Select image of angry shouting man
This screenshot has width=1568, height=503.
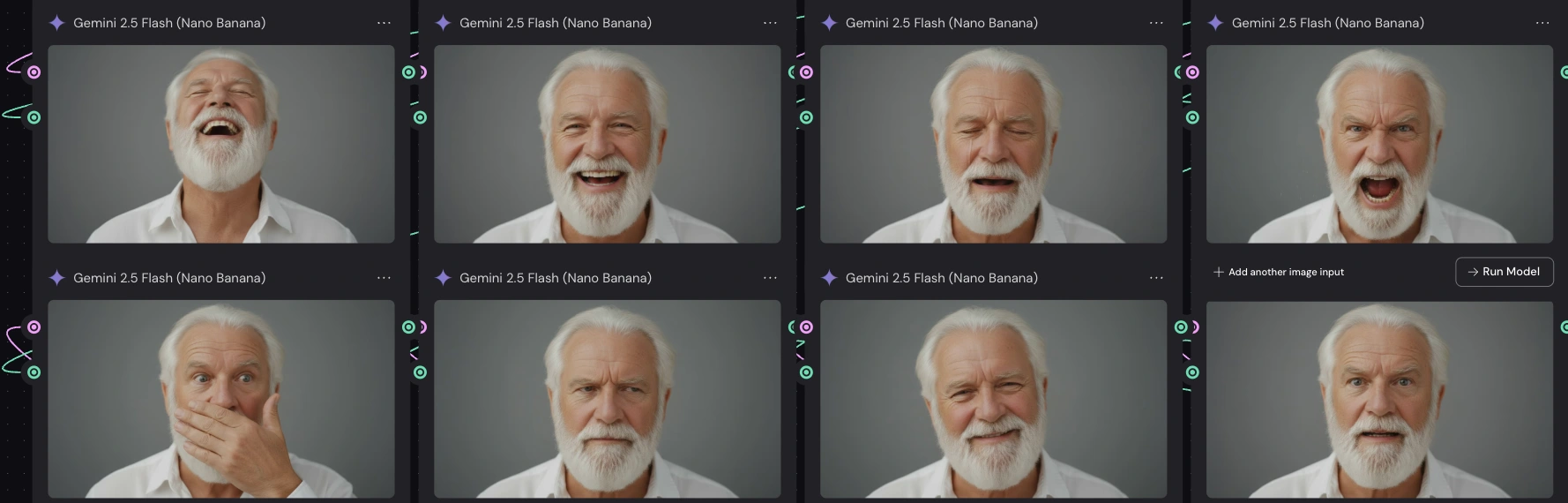1379,144
